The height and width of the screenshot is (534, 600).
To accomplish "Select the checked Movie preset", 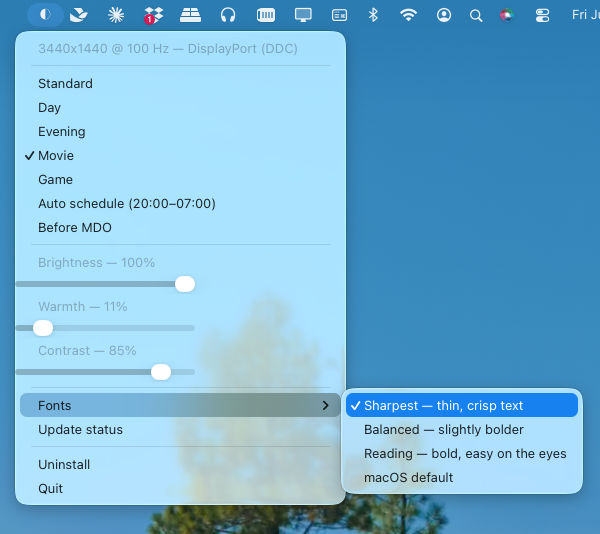I will coord(180,156).
